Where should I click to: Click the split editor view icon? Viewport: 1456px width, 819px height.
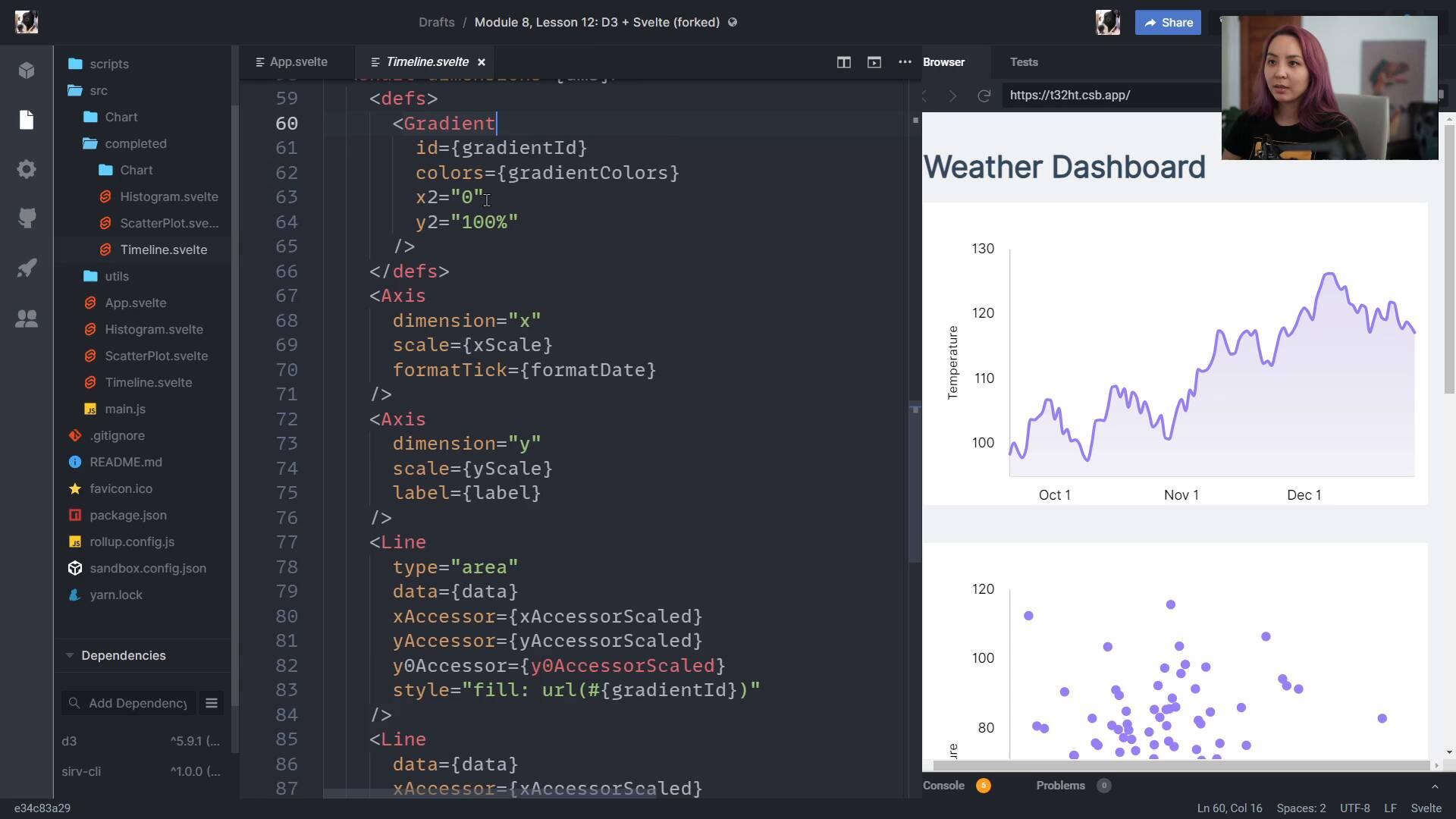coord(844,62)
